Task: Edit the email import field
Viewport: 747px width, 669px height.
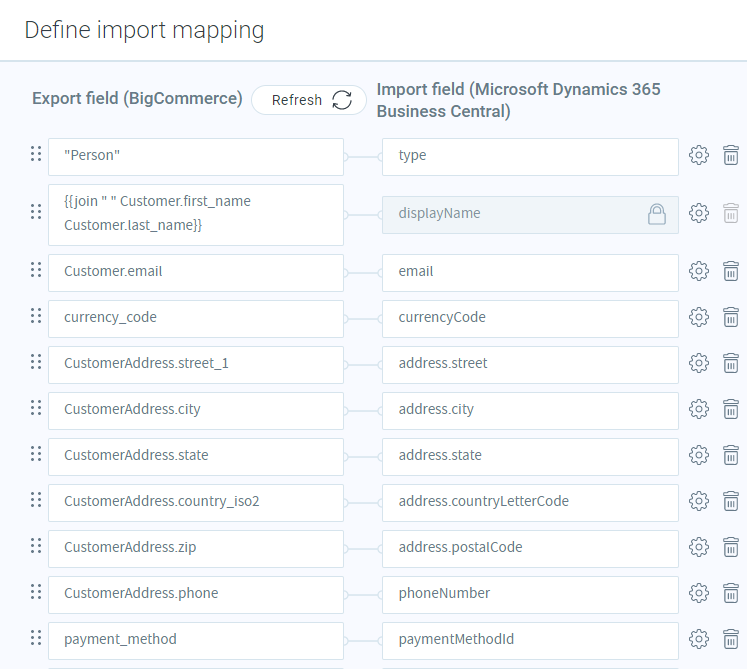Action: [530, 273]
